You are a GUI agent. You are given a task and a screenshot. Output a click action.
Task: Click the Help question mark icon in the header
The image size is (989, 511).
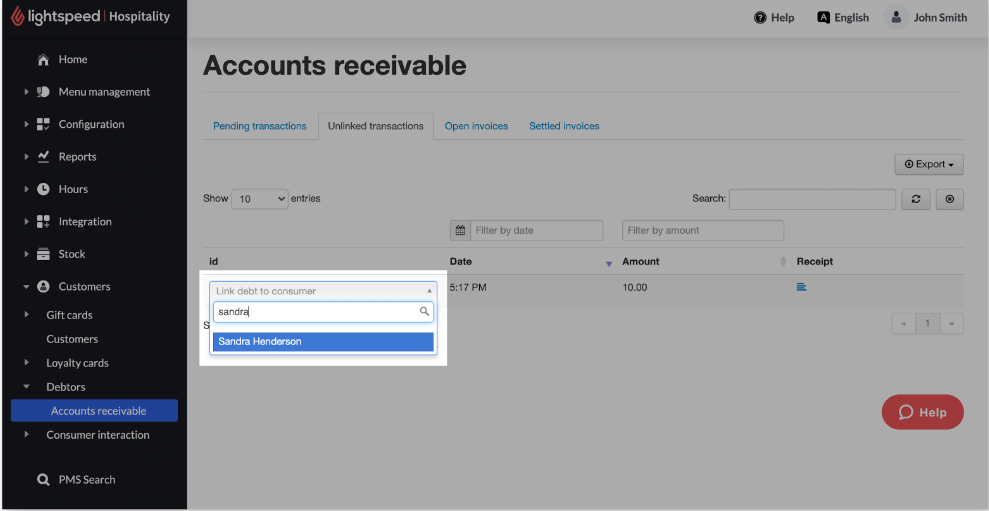coord(760,17)
